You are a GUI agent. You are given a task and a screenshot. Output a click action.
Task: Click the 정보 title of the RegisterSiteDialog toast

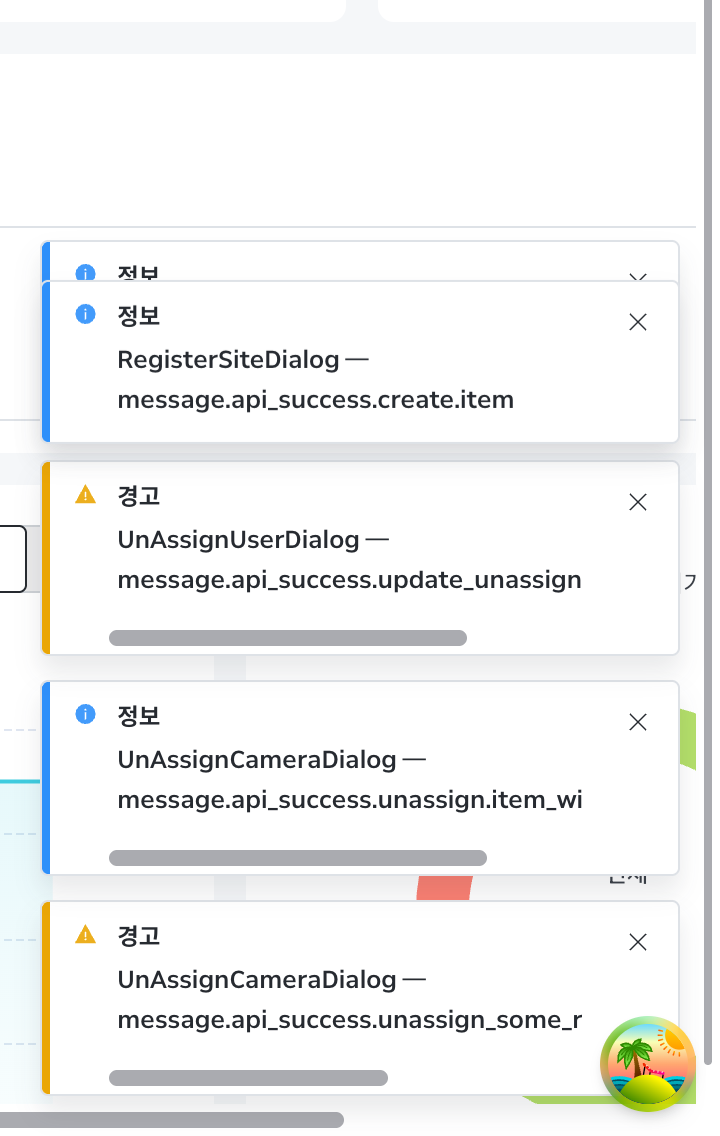pyautogui.click(x=139, y=316)
